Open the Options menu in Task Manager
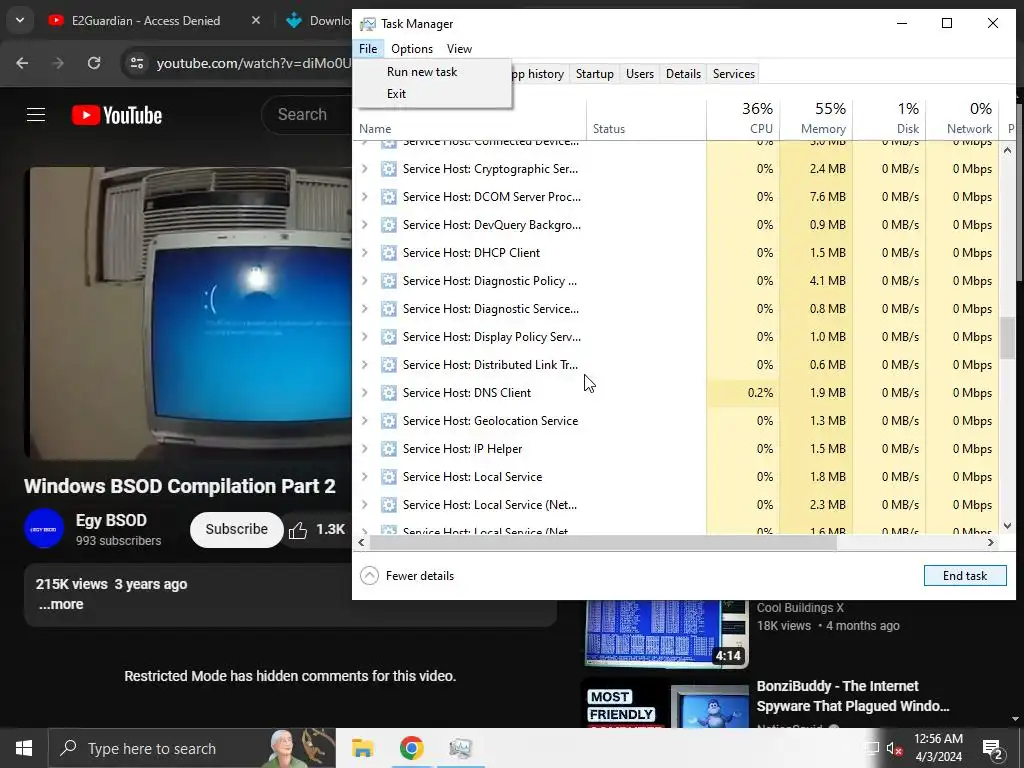 pos(411,49)
